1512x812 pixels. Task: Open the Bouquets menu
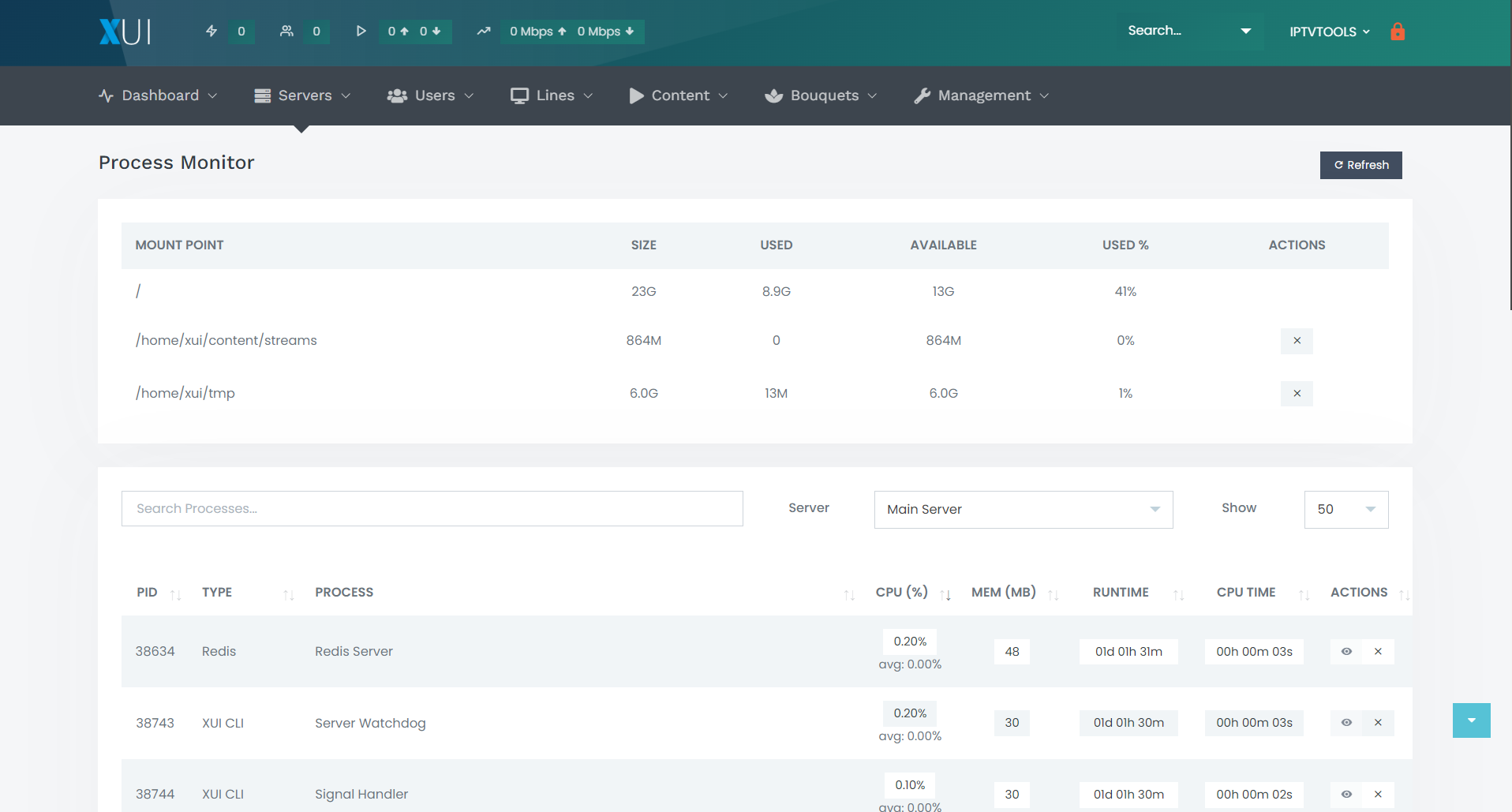coord(821,95)
